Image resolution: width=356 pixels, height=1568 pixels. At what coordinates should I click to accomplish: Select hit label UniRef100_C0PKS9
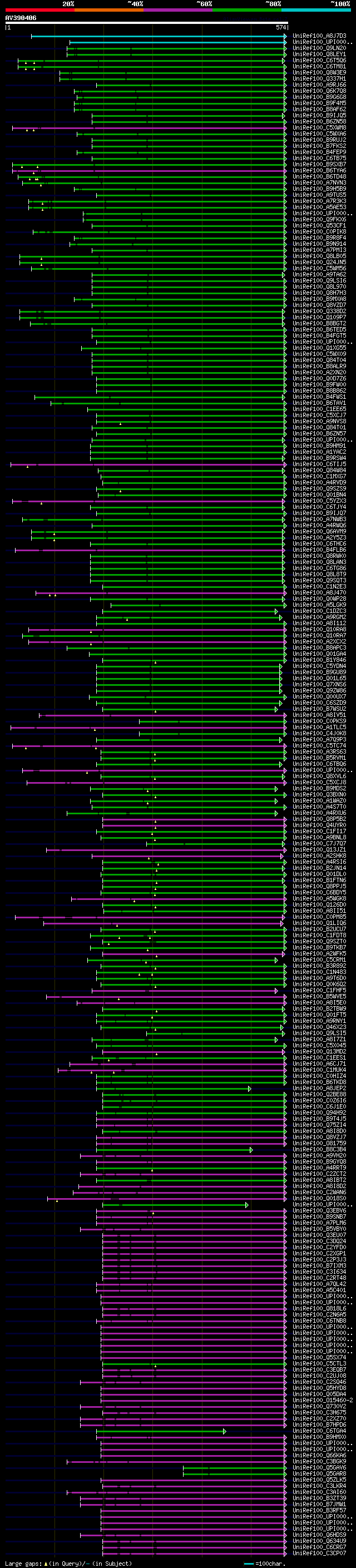(319, 721)
